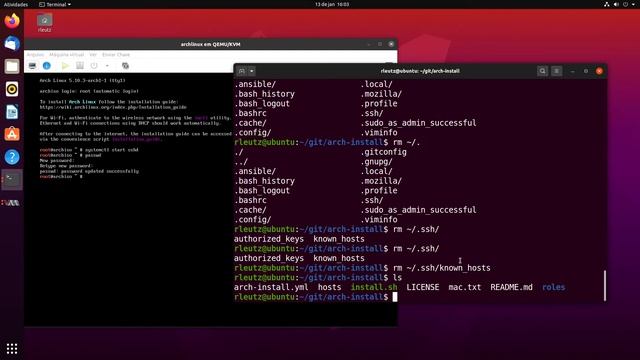Close the terminal window
Screen dimensions: 640x360
click(x=599, y=71)
